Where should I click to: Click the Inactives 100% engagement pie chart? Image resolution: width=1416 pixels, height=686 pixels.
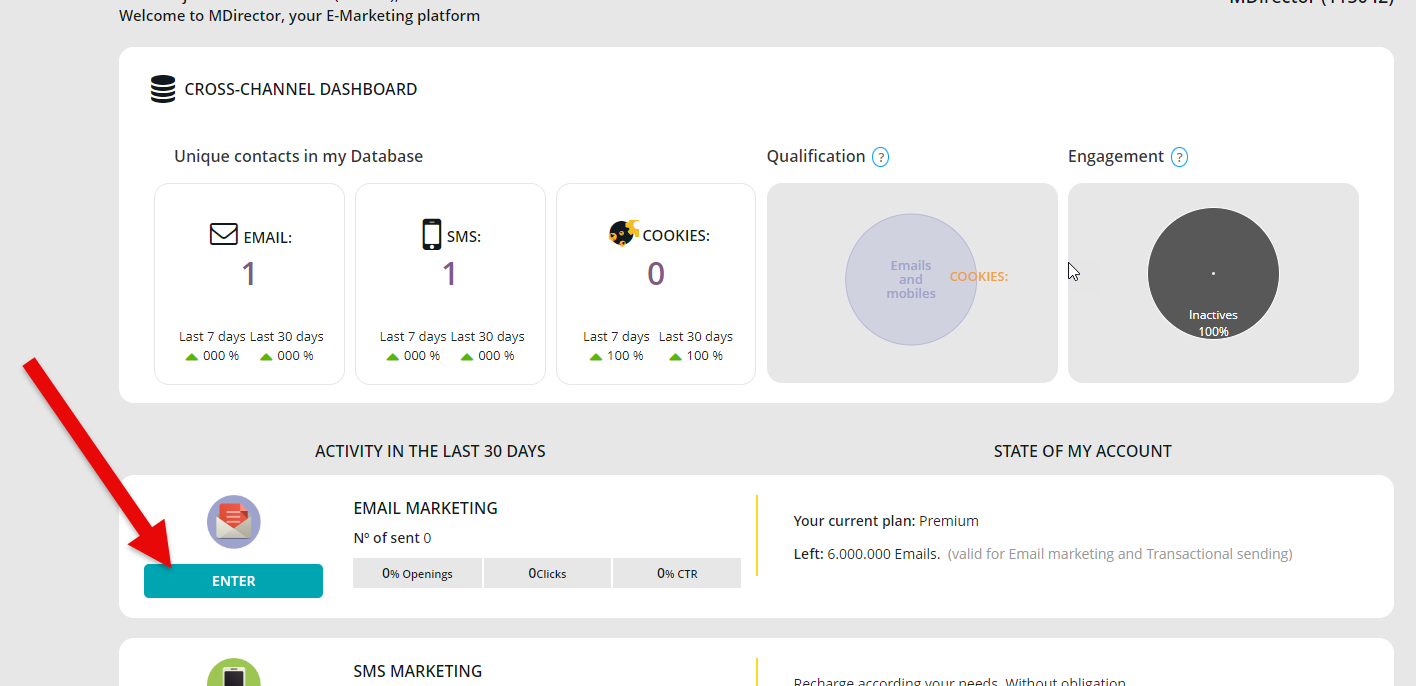(x=1213, y=273)
